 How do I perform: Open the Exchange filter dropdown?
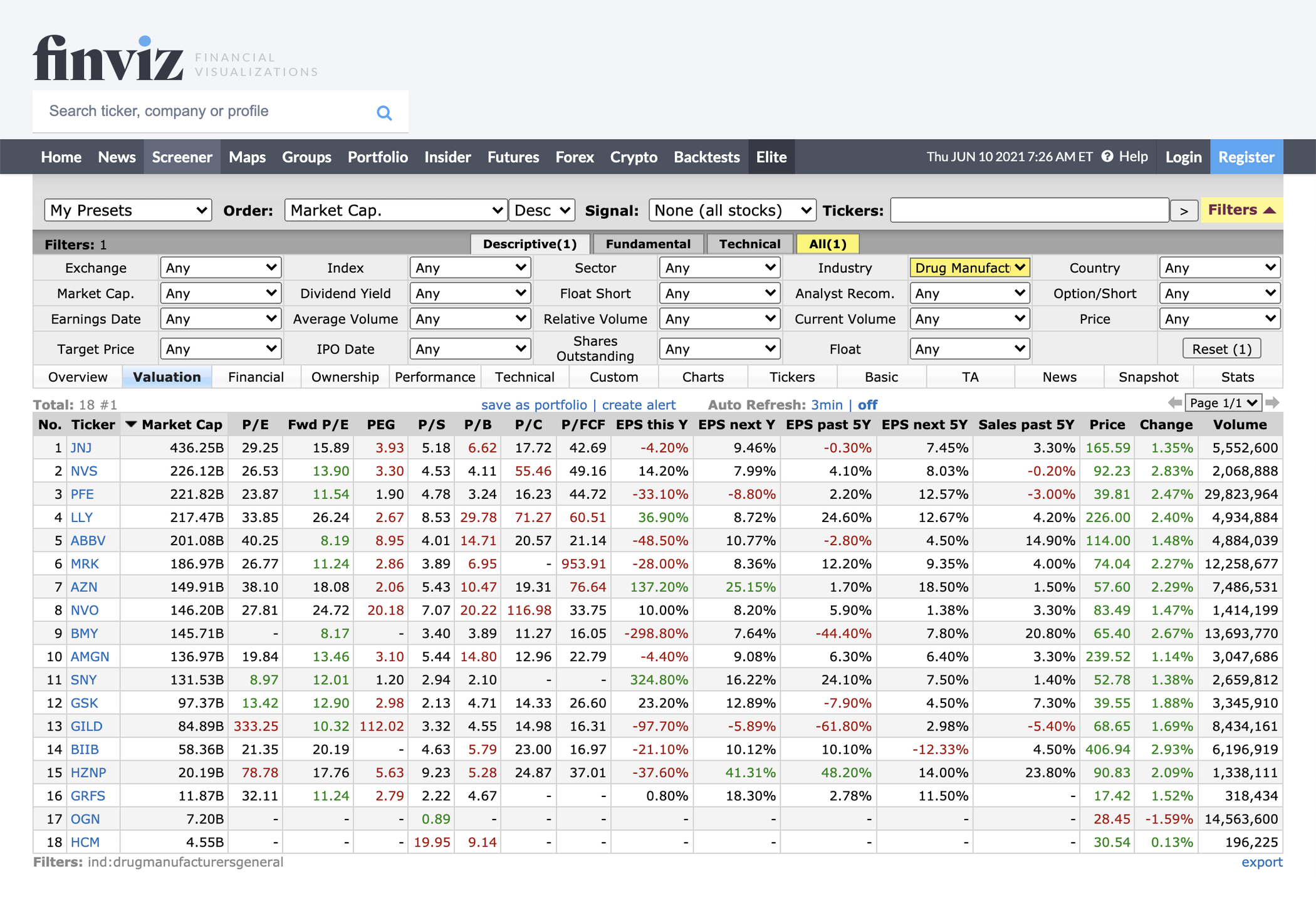tap(221, 268)
